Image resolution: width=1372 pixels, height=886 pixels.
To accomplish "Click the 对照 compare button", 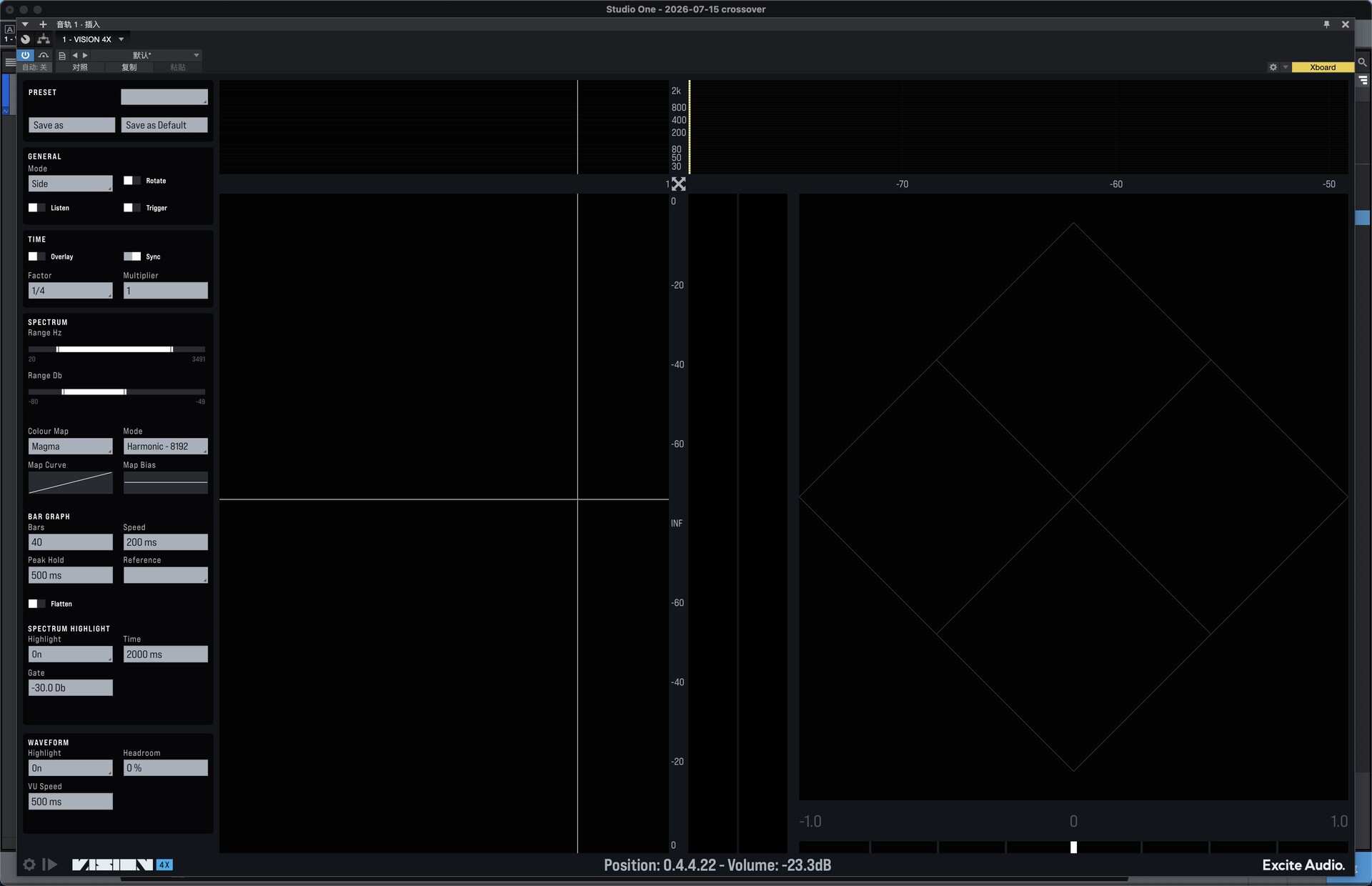I will click(x=80, y=67).
